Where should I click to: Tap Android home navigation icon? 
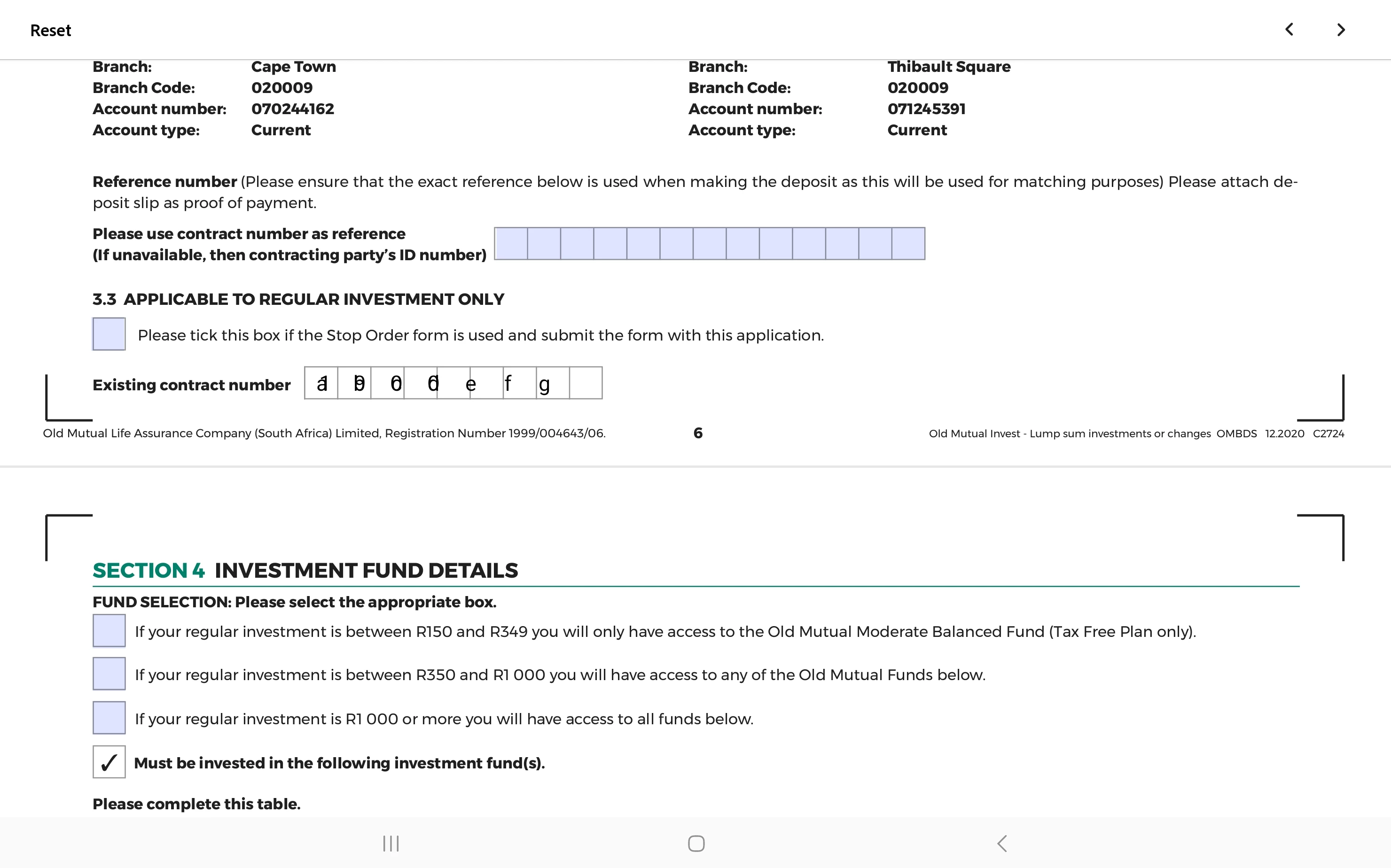click(696, 843)
